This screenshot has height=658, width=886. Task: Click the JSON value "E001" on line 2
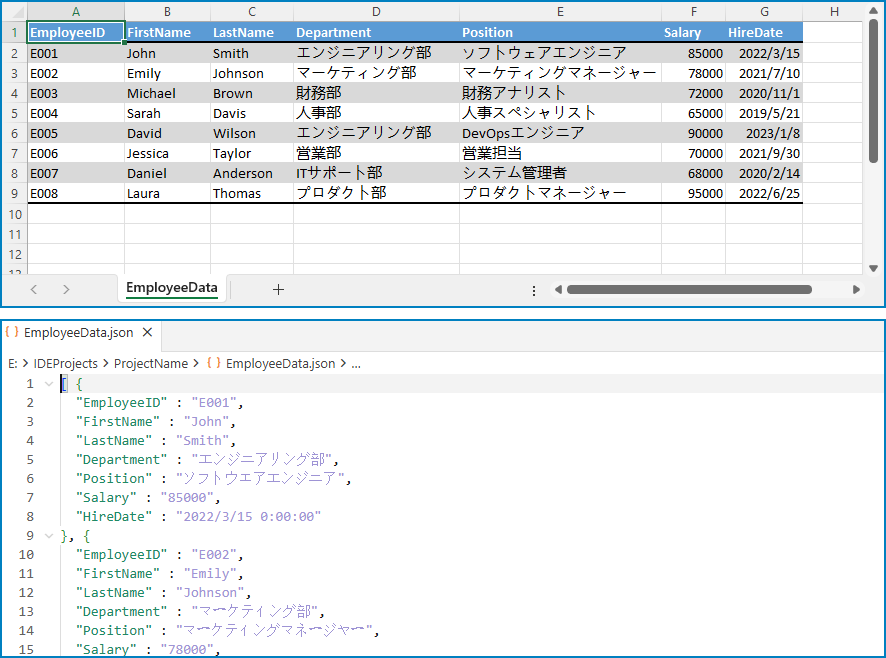click(x=214, y=402)
